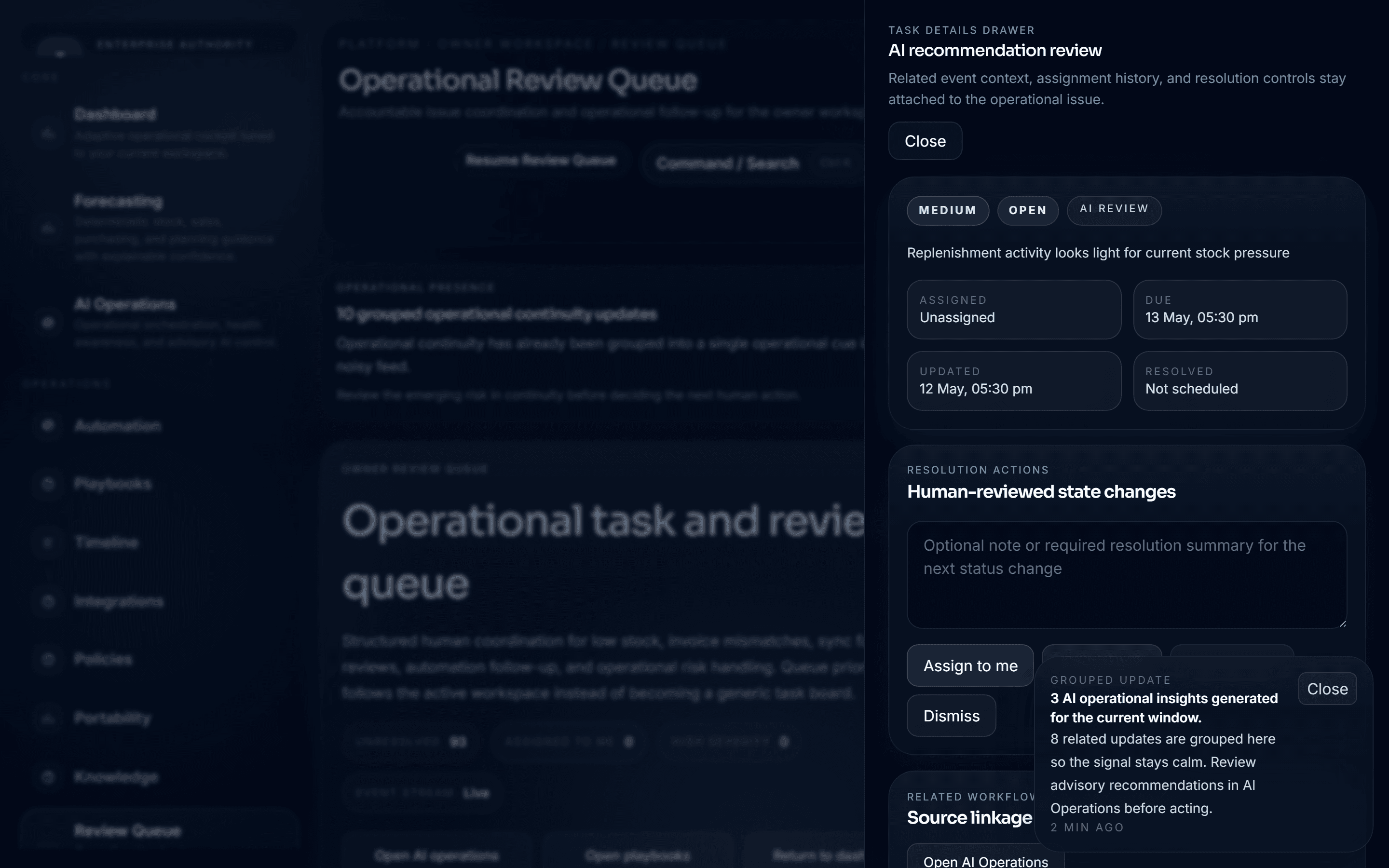Screen dimensions: 1389x868
Task: Click the OPEN status badge
Action: (1027, 210)
